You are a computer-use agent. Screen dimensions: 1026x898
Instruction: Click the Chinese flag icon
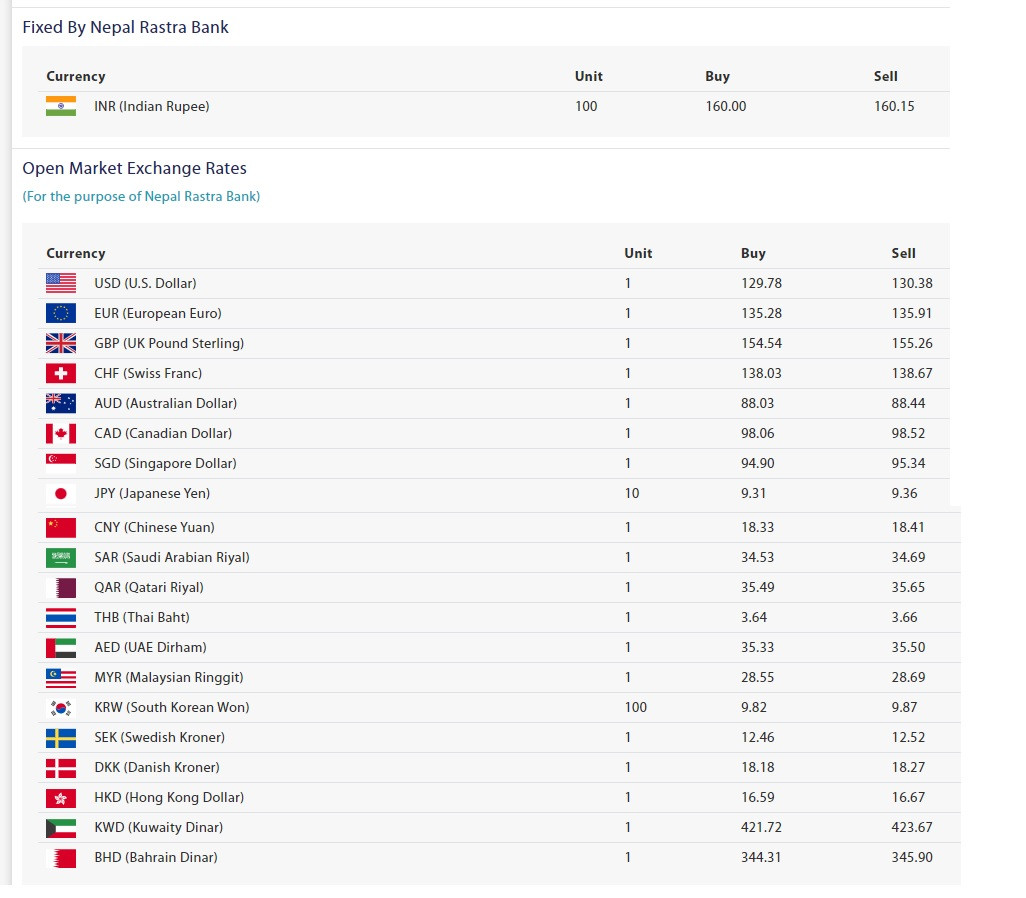[x=61, y=528]
